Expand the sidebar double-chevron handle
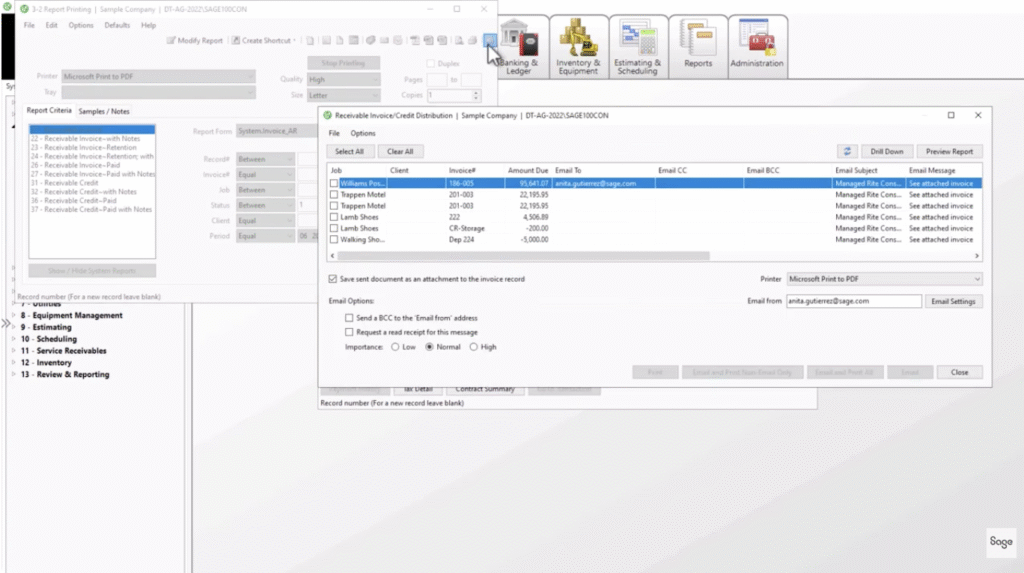 pos(6,323)
